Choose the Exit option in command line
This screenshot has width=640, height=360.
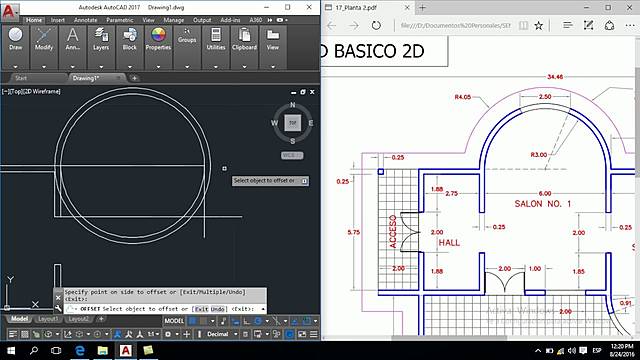[201, 309]
